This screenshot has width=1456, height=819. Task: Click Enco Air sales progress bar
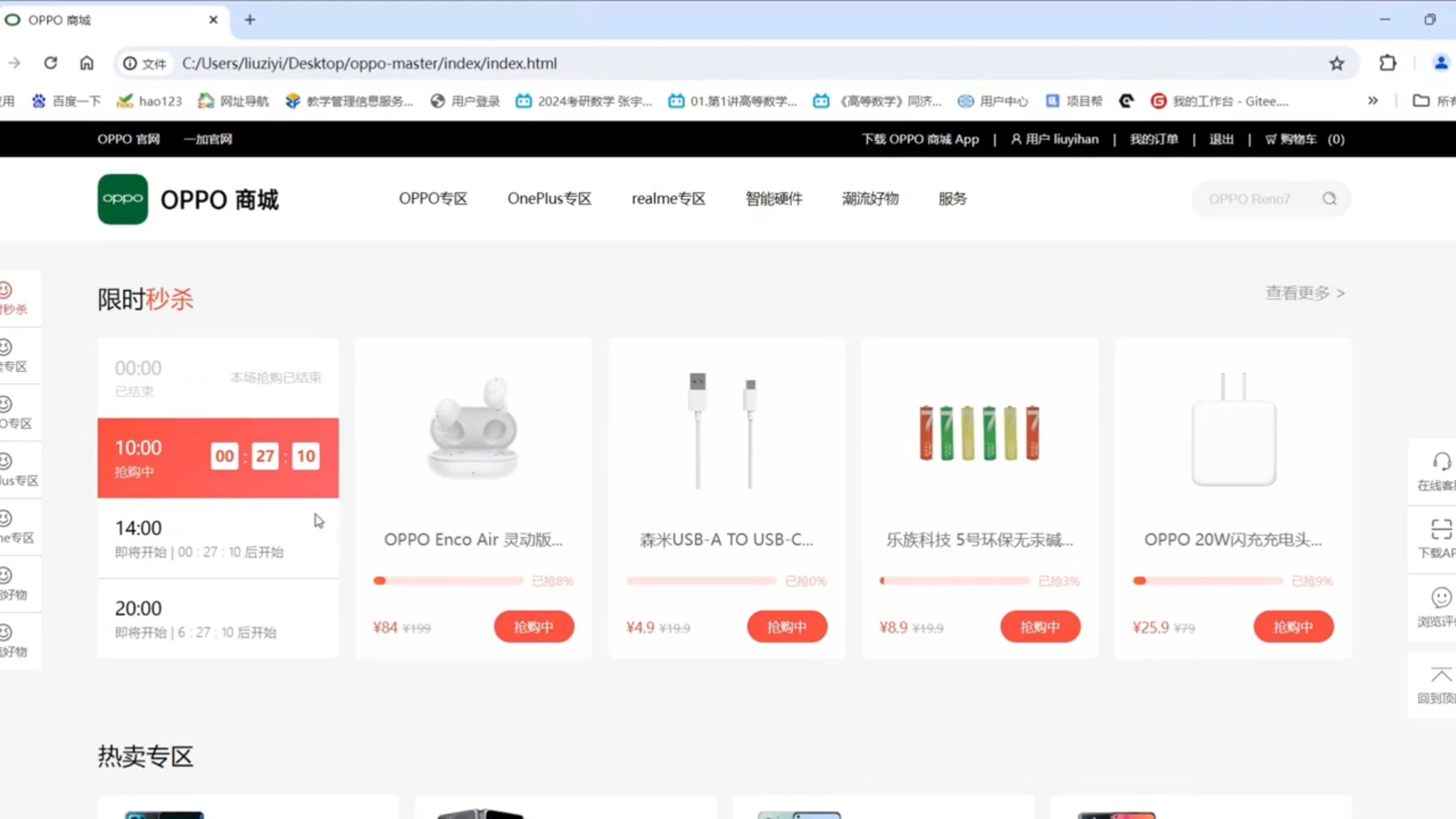(x=447, y=581)
